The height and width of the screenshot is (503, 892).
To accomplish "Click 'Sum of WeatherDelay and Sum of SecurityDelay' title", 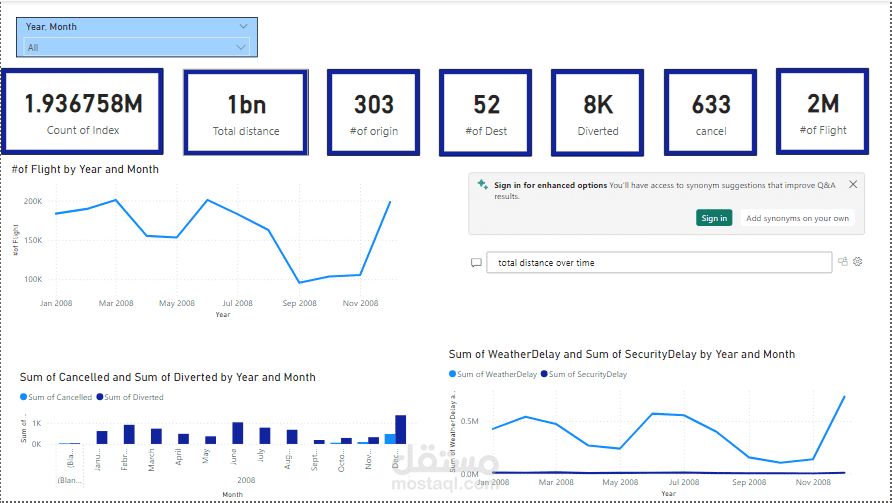I will tap(622, 354).
